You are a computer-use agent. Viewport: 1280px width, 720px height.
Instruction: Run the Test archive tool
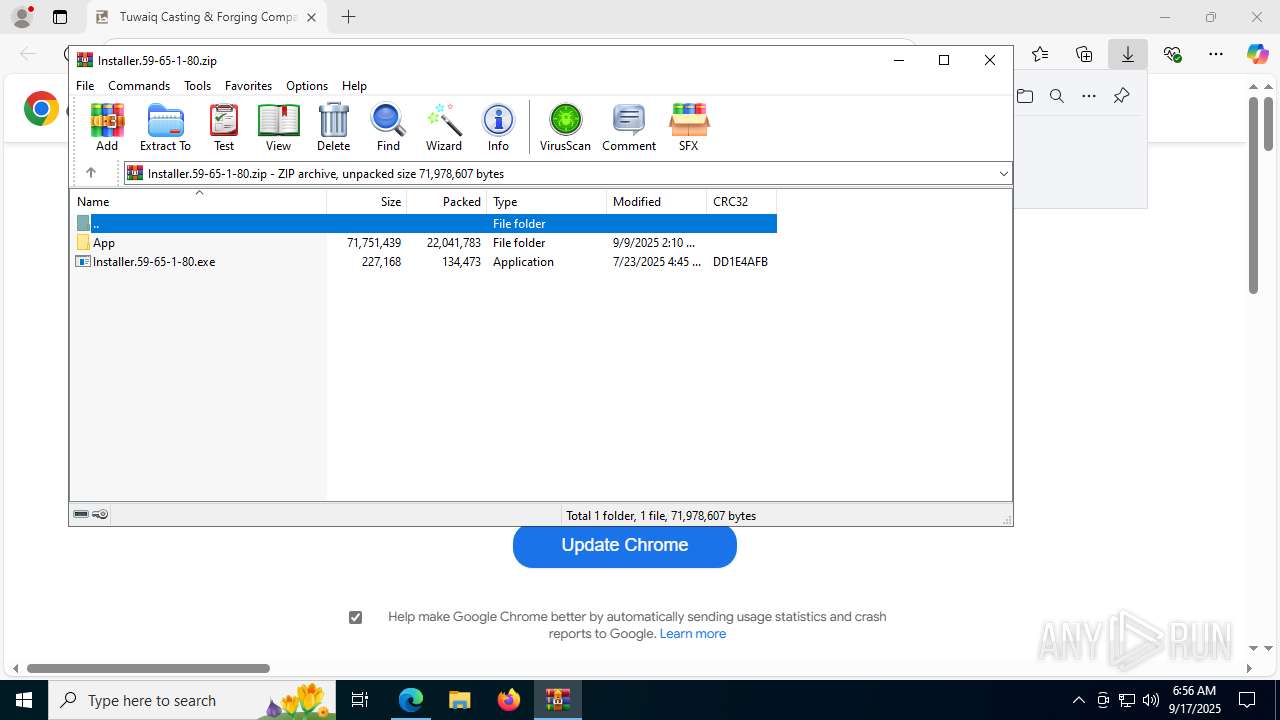(224, 127)
